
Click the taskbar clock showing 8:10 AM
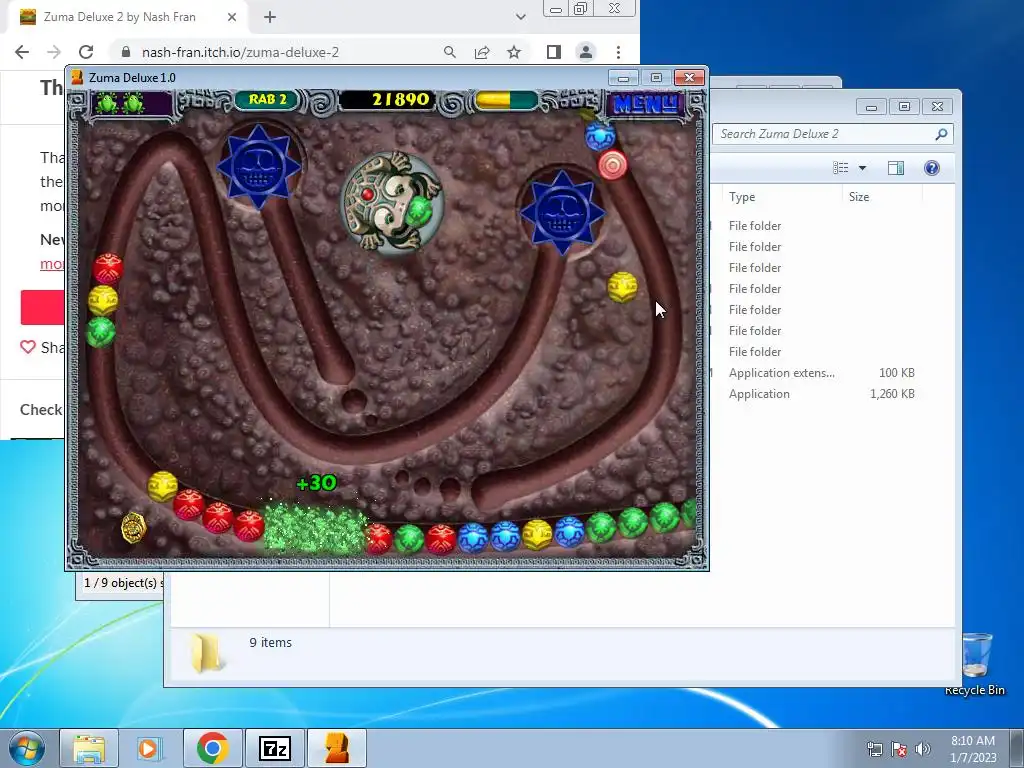tap(973, 748)
